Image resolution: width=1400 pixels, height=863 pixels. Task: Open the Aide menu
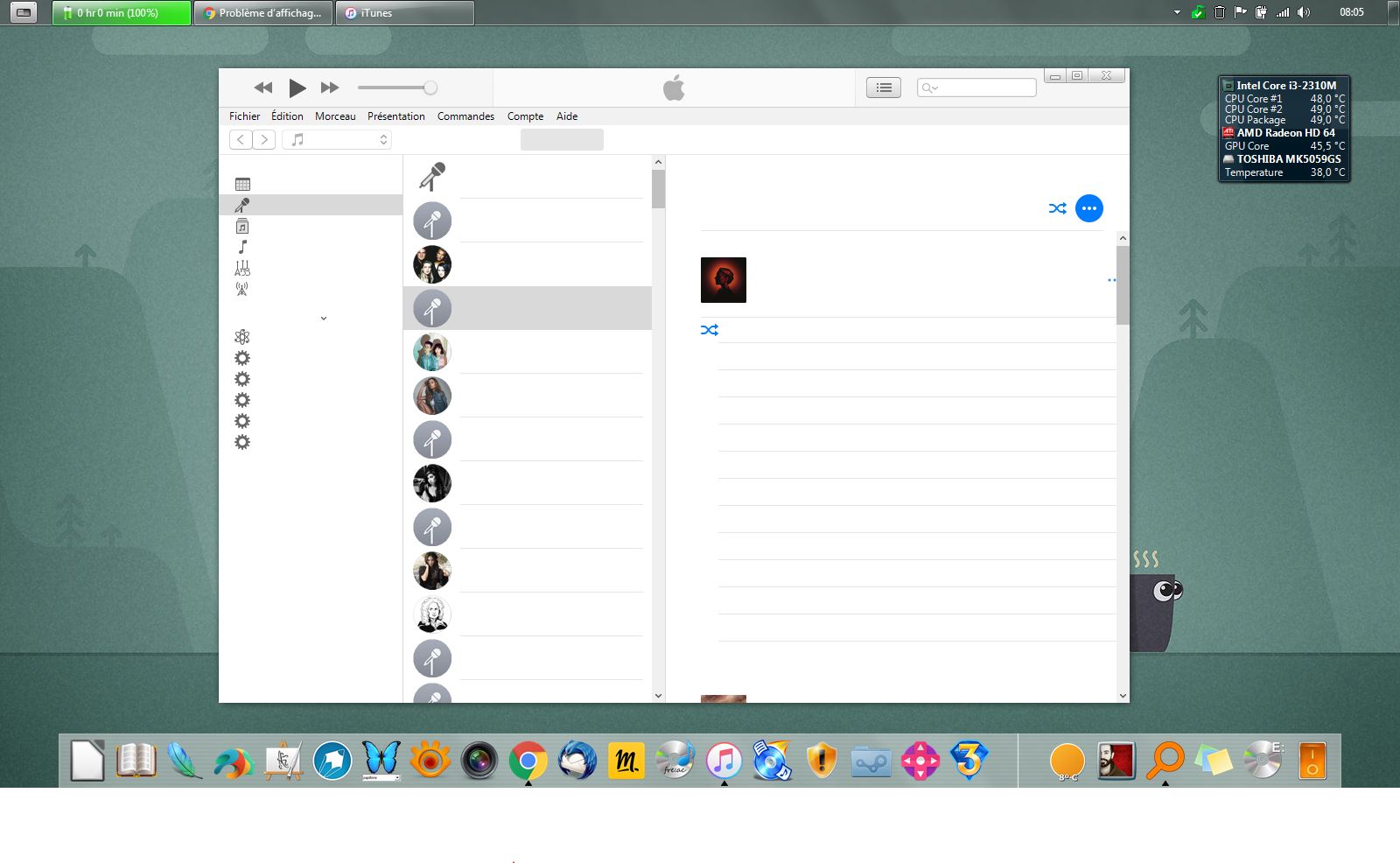tap(567, 116)
